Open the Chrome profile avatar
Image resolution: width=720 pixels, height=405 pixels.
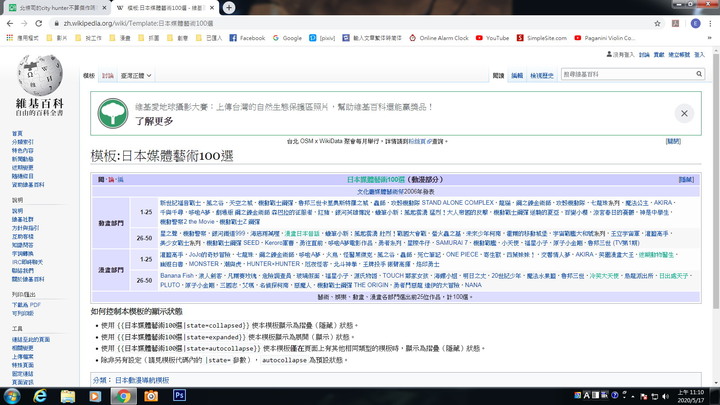pos(695,23)
